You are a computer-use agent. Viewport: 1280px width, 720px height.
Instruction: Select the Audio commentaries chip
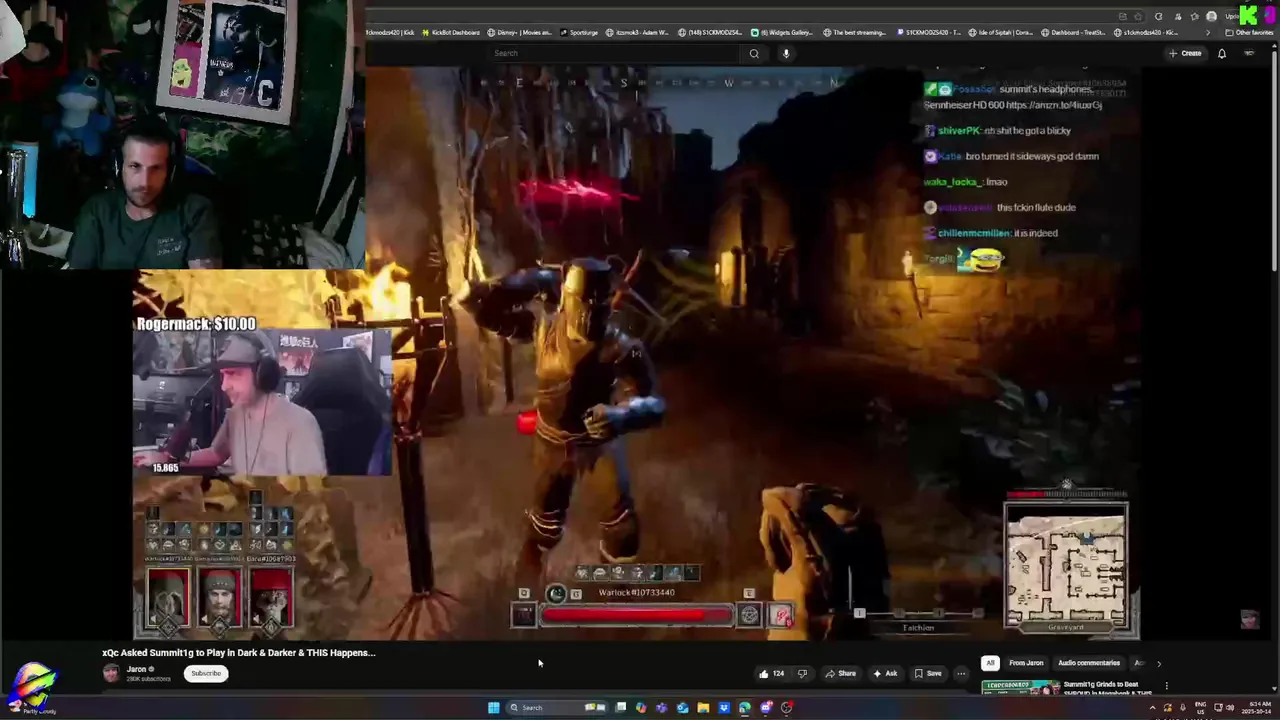pos(1089,663)
